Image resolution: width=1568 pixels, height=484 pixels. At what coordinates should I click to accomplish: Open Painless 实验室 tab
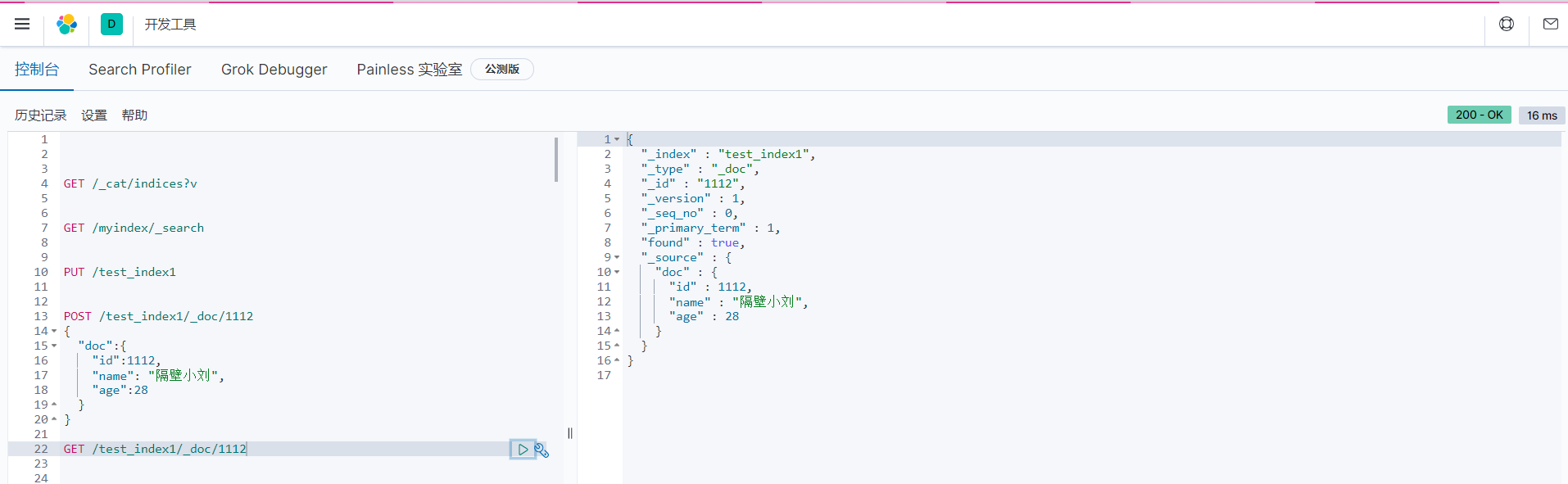tap(410, 70)
